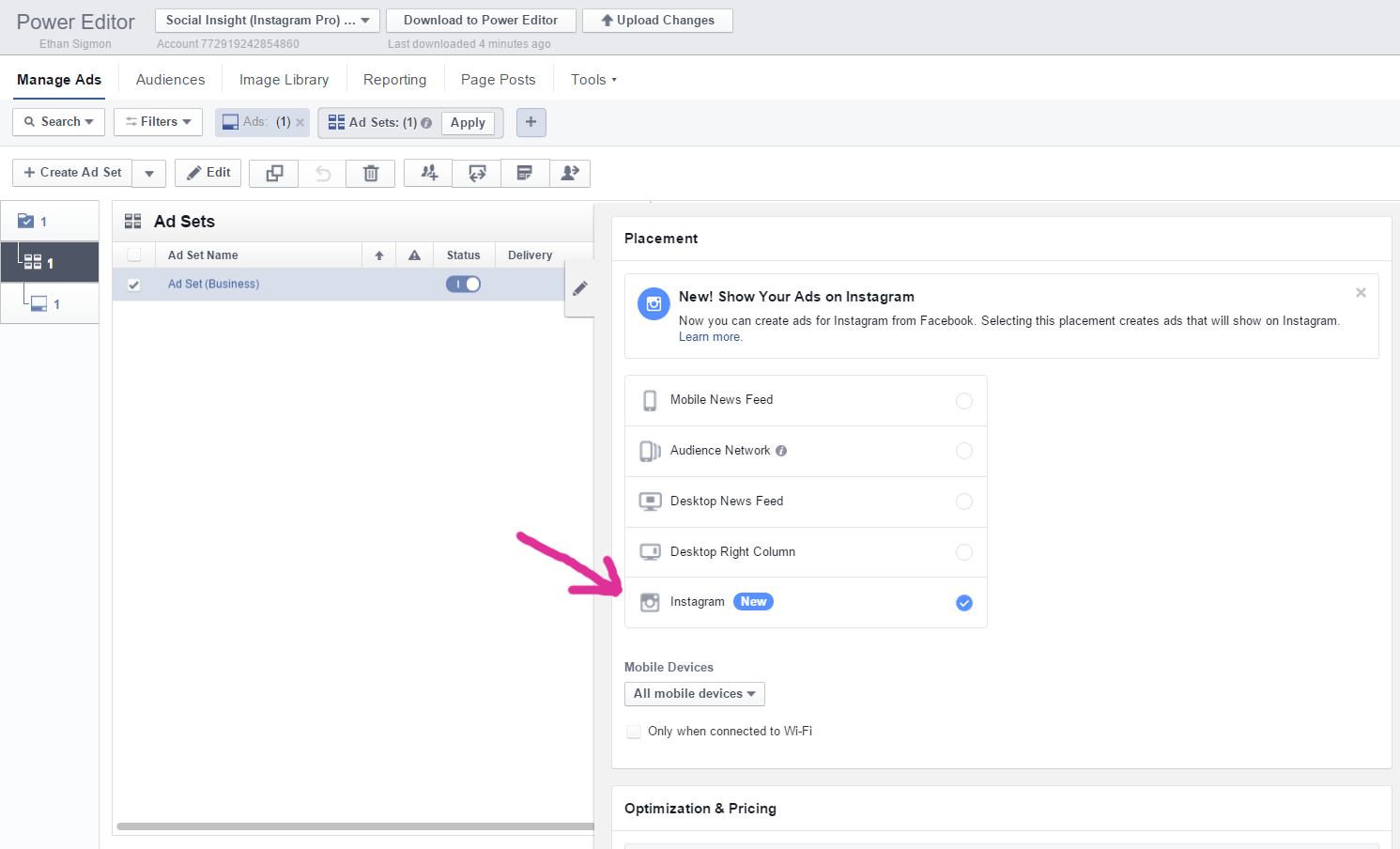Toggle the Ad Set (Business) status switch

click(x=463, y=285)
